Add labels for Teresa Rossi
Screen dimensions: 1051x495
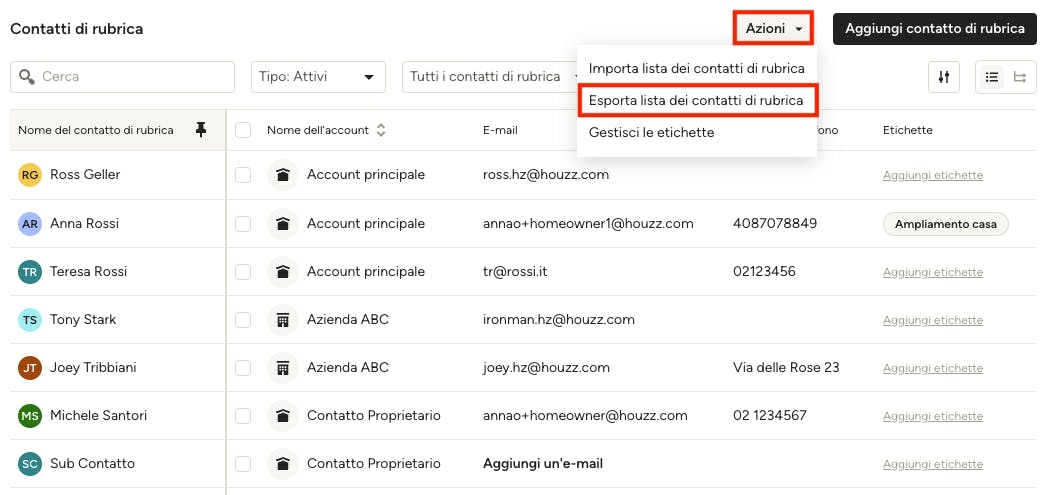pos(932,272)
